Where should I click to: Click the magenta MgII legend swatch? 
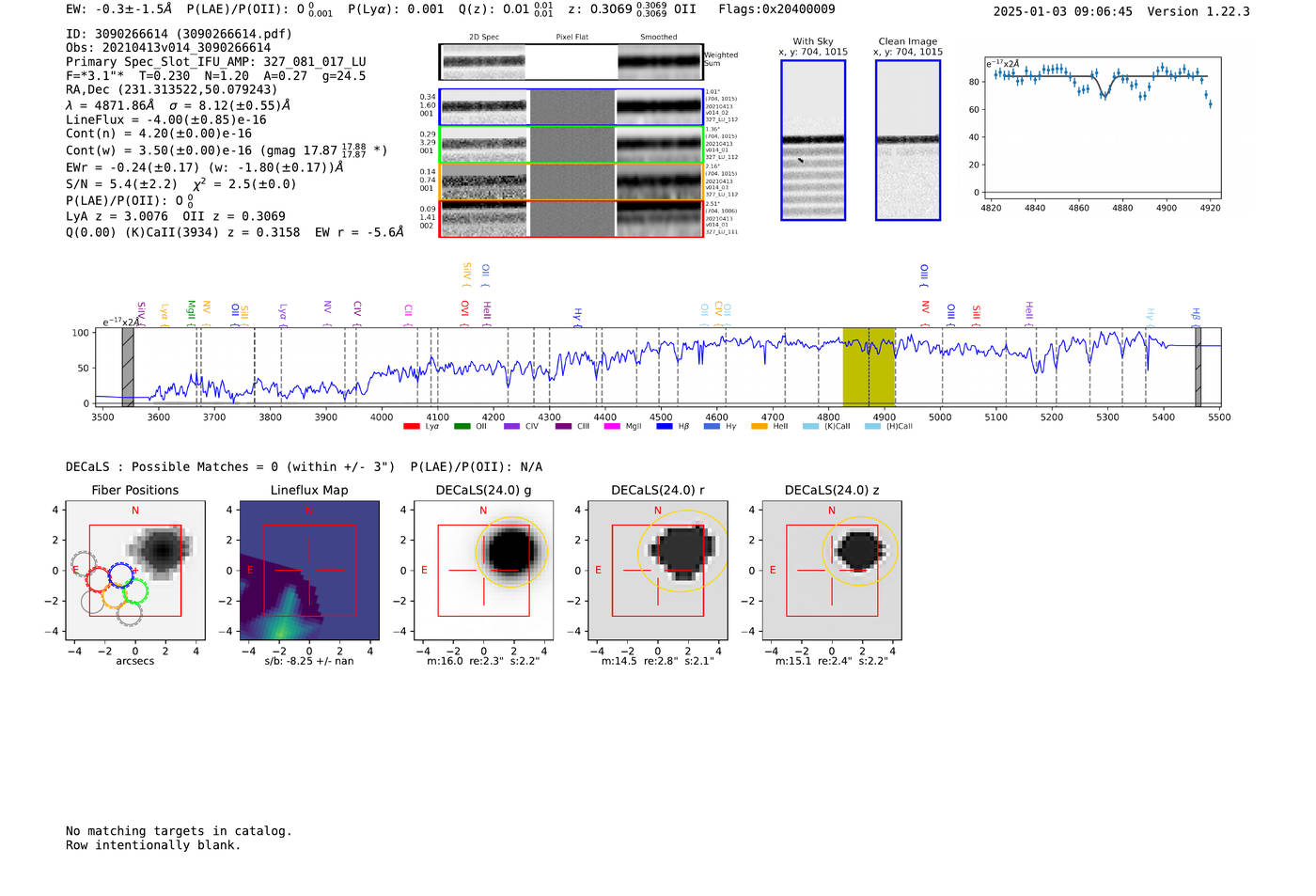point(612,427)
